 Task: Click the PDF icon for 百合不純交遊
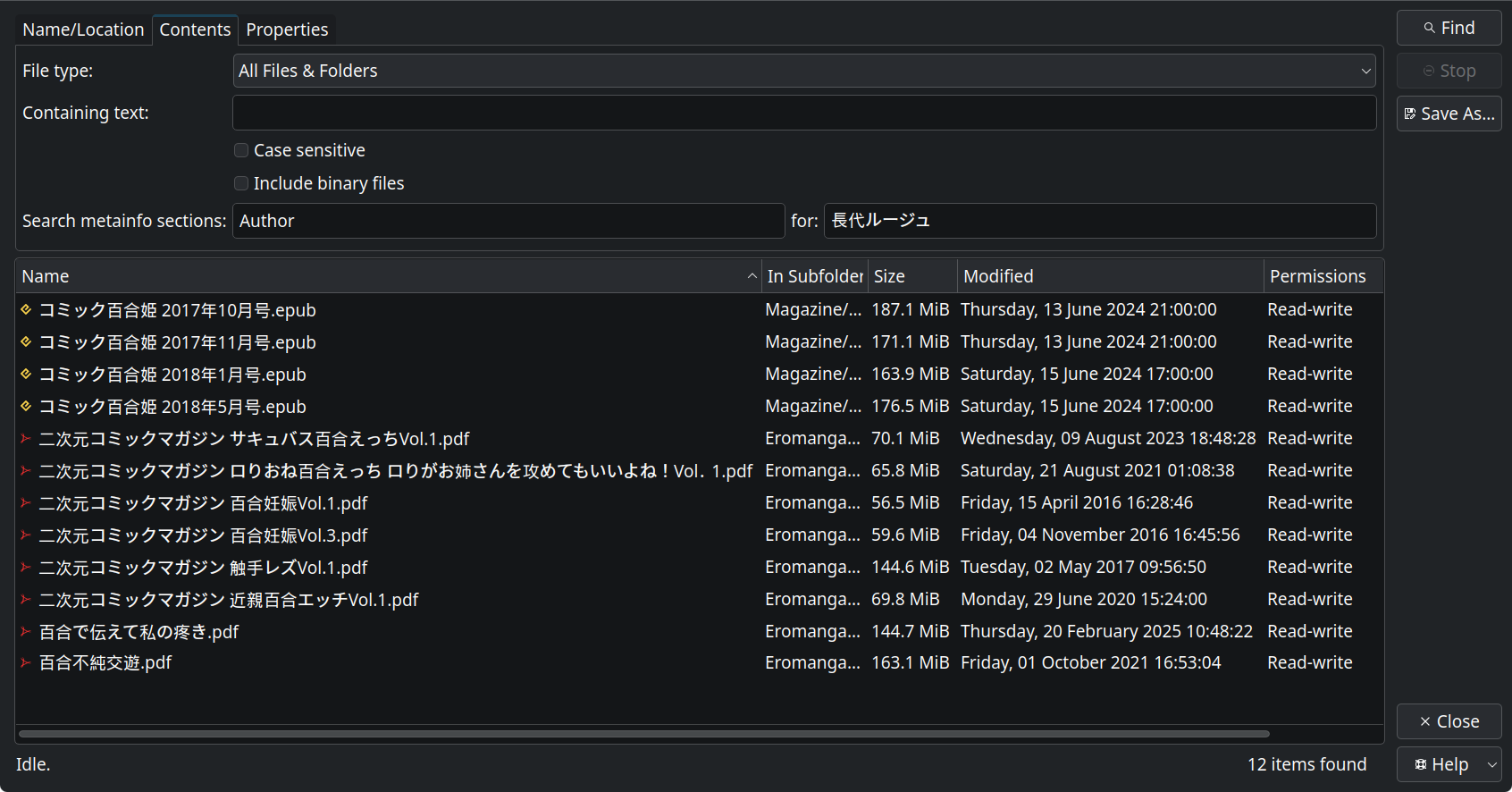(x=26, y=662)
